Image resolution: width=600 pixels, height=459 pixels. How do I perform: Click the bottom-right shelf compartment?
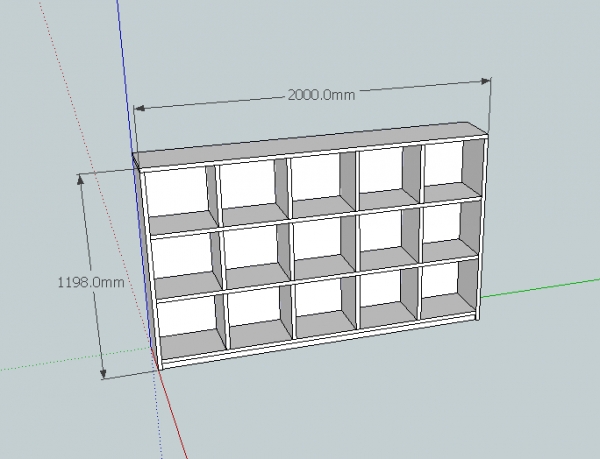point(448,291)
